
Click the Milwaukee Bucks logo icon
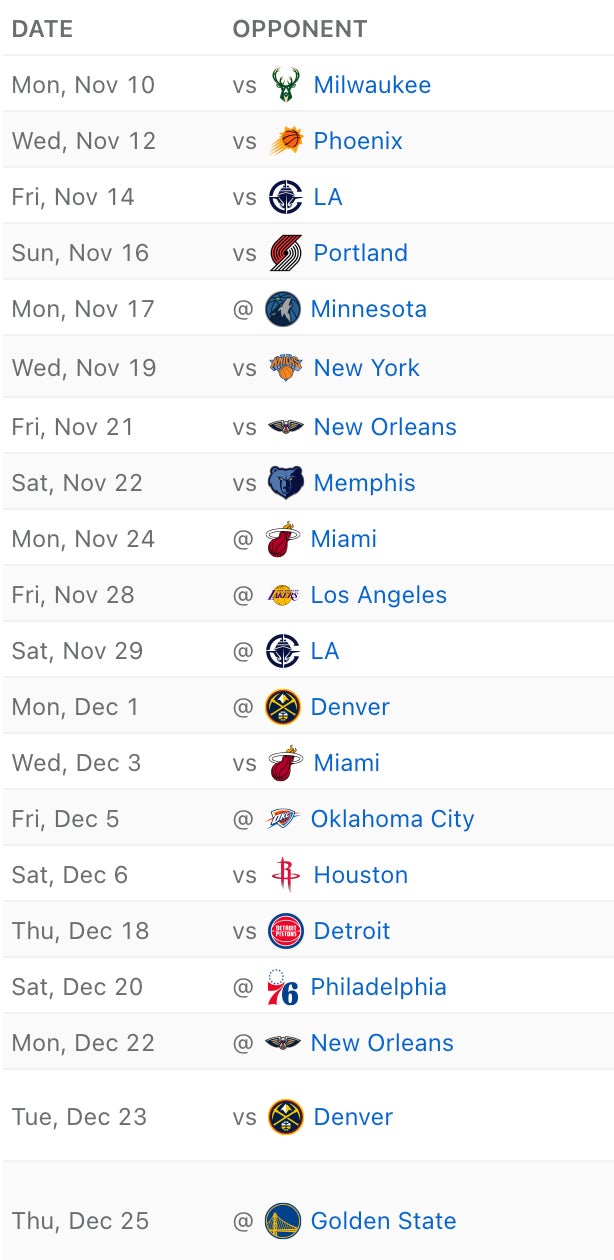286,85
